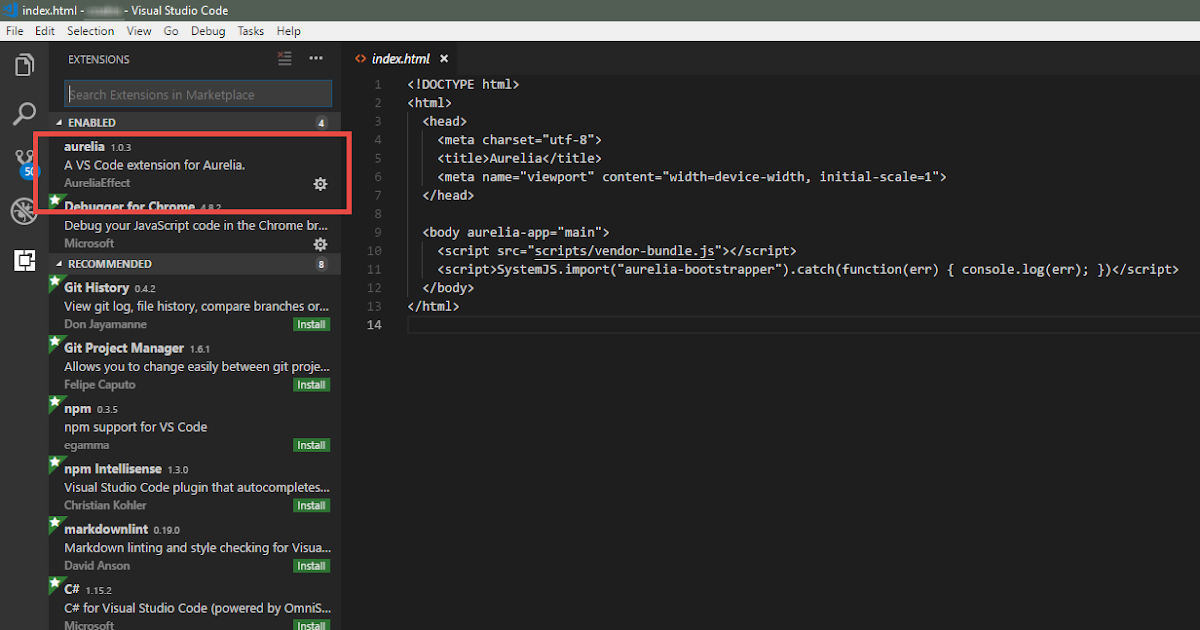Open gear menu for aurelia extension
The height and width of the screenshot is (630, 1200).
[x=320, y=184]
